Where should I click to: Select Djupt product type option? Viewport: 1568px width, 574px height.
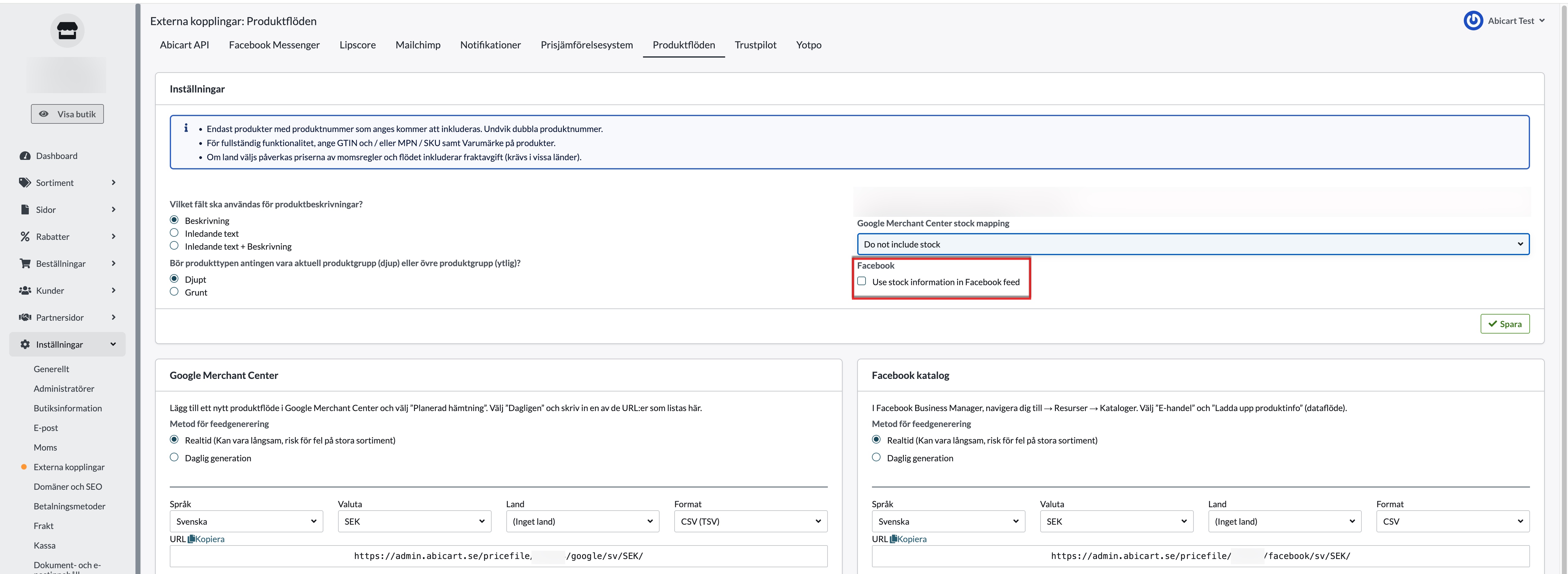(174, 278)
